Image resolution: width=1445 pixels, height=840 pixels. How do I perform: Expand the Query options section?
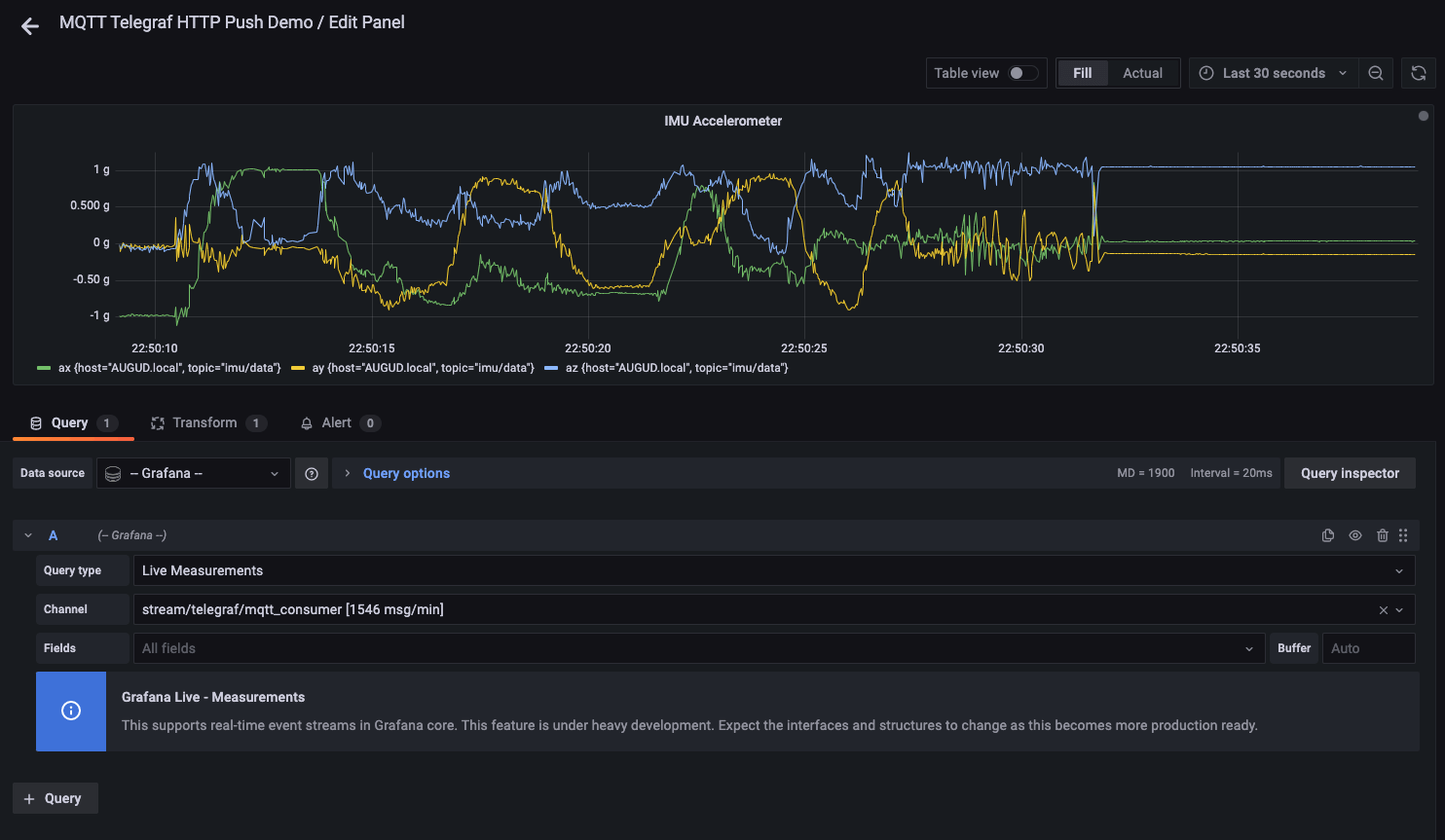(x=405, y=473)
